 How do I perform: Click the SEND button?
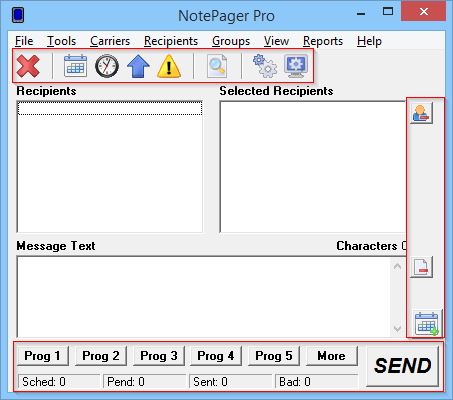coord(402,366)
